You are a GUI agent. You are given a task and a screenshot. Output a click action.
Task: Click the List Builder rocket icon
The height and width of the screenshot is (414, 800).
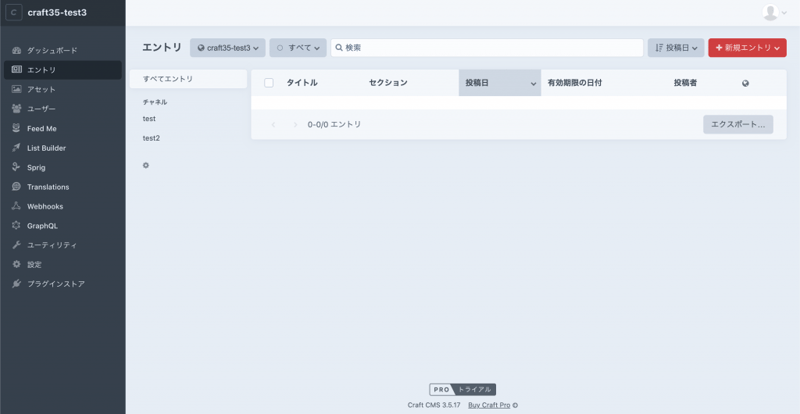(16, 148)
